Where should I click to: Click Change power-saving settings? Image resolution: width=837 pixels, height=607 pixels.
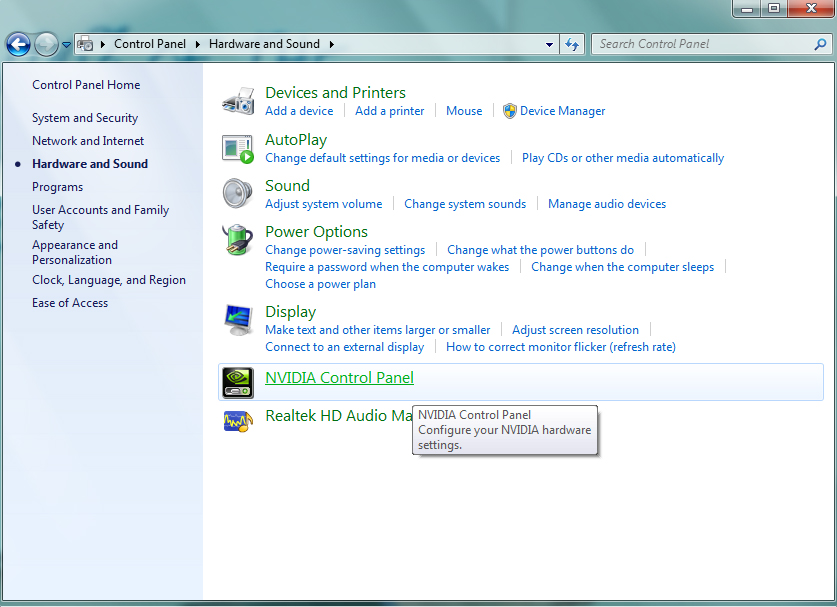345,250
